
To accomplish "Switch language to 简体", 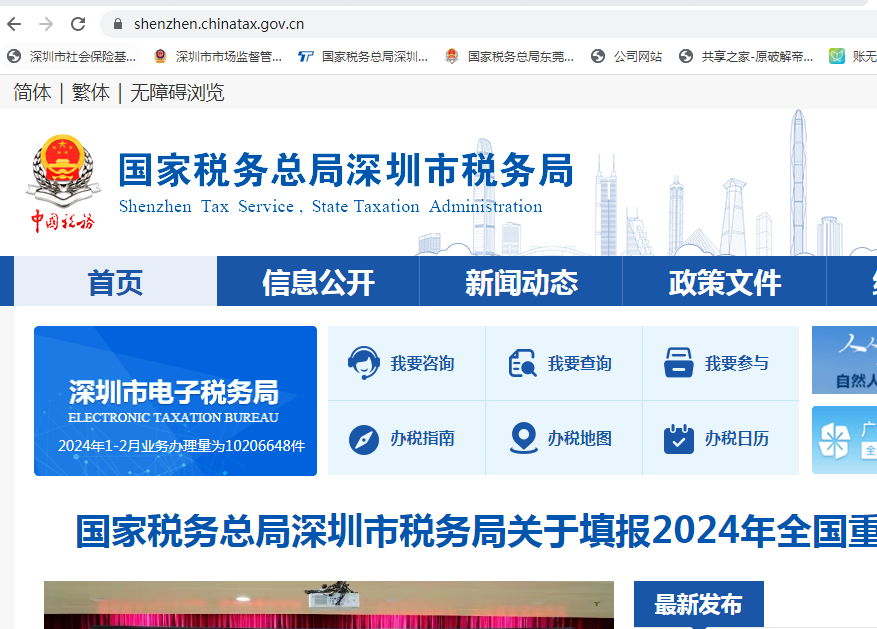I will tap(32, 93).
